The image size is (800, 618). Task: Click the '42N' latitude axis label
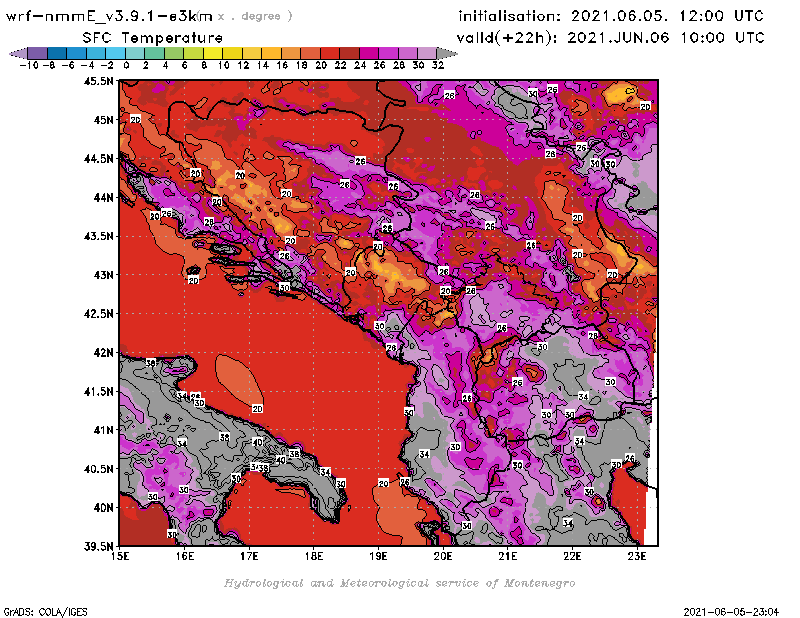103,353
